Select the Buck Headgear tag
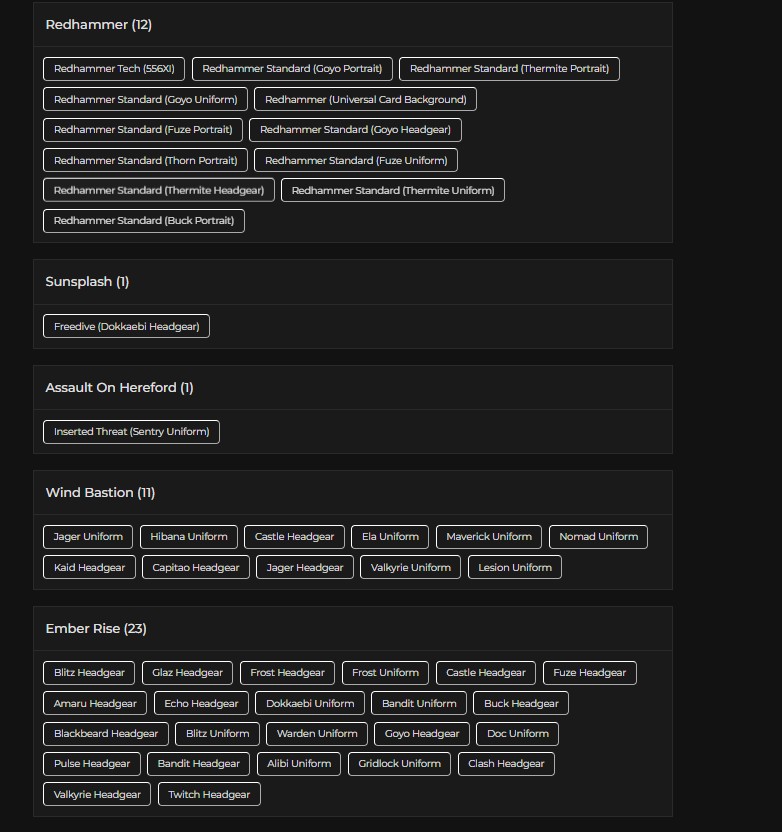 pyautogui.click(x=521, y=703)
